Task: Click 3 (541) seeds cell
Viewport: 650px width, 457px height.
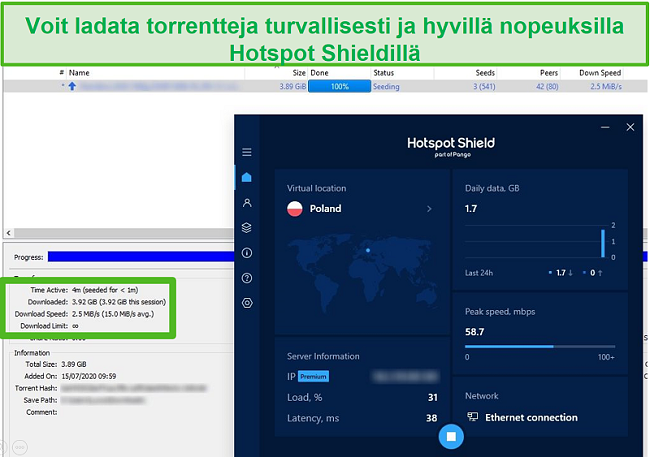Action: pyautogui.click(x=484, y=86)
